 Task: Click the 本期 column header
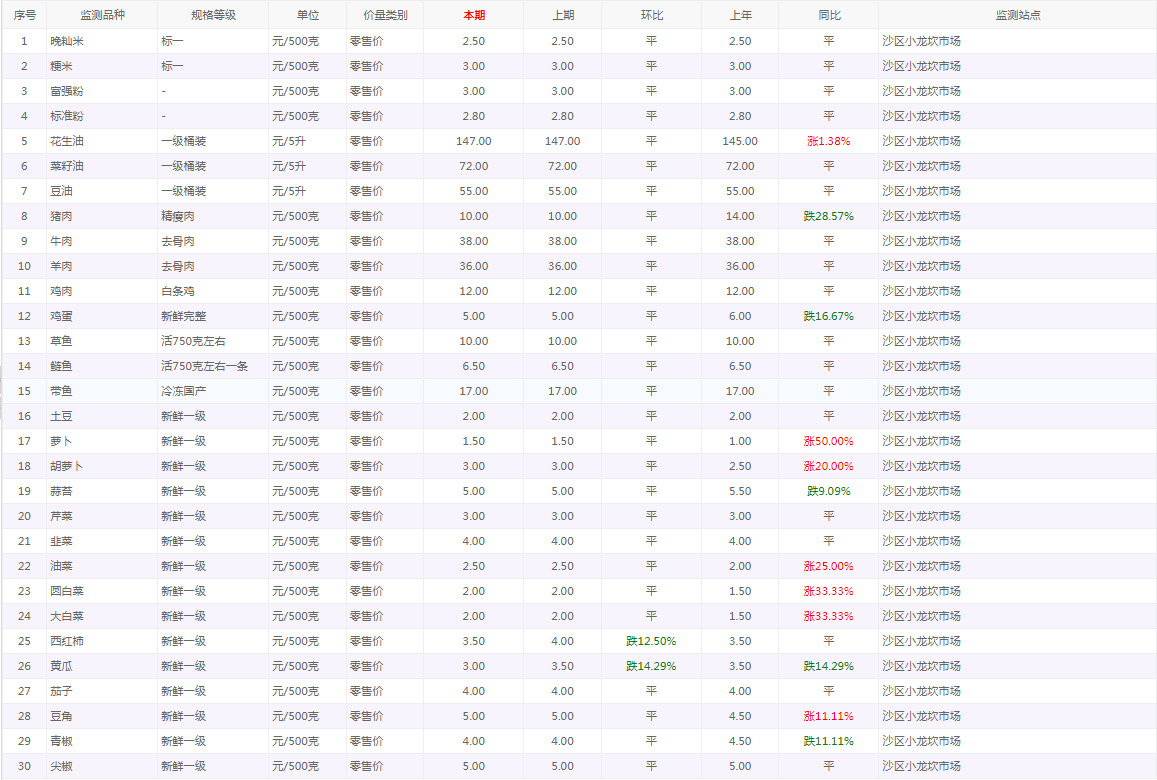474,15
